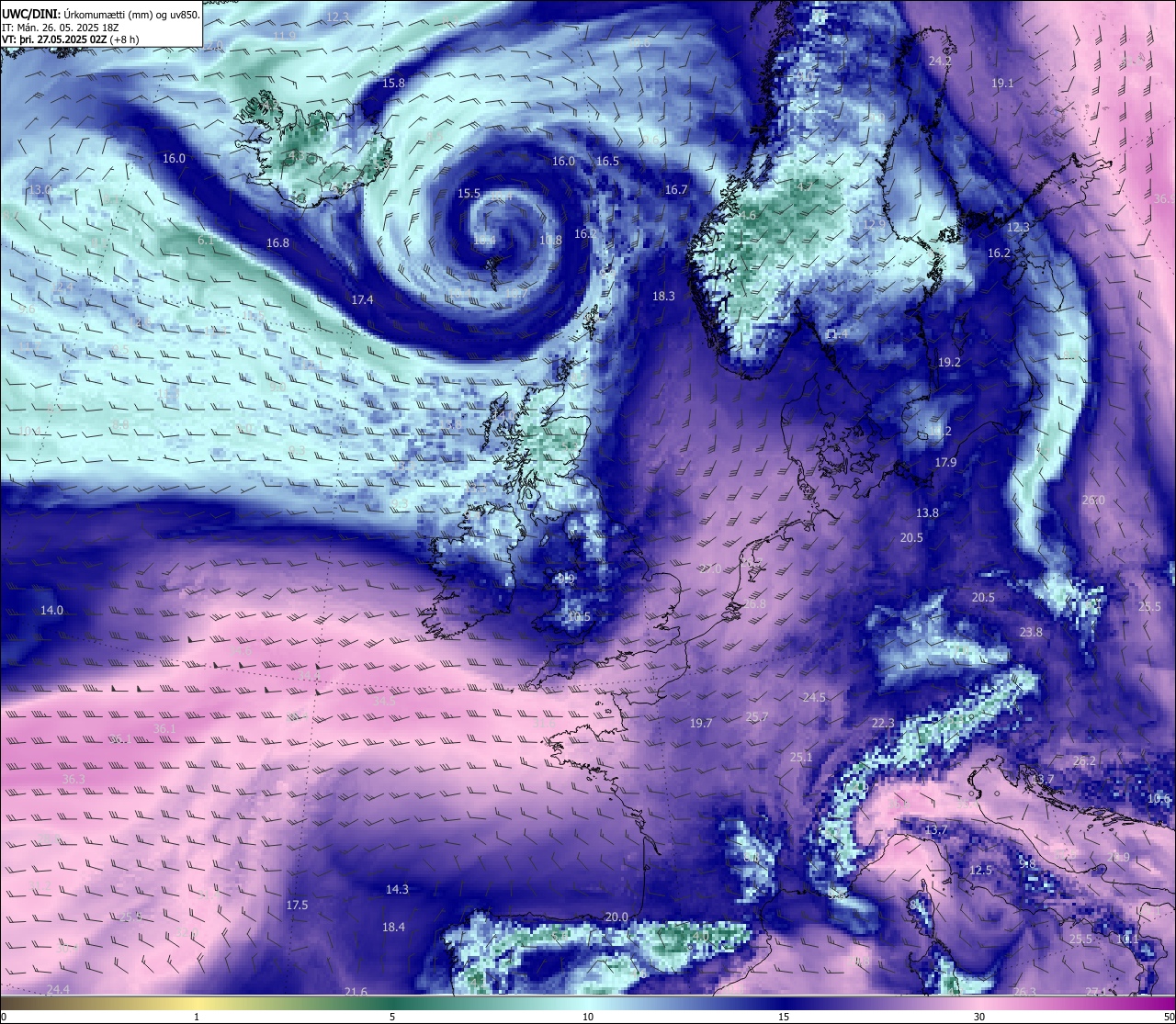Click the color scale tick label 15
The height and width of the screenshot is (1024, 1176).
coord(784,1017)
